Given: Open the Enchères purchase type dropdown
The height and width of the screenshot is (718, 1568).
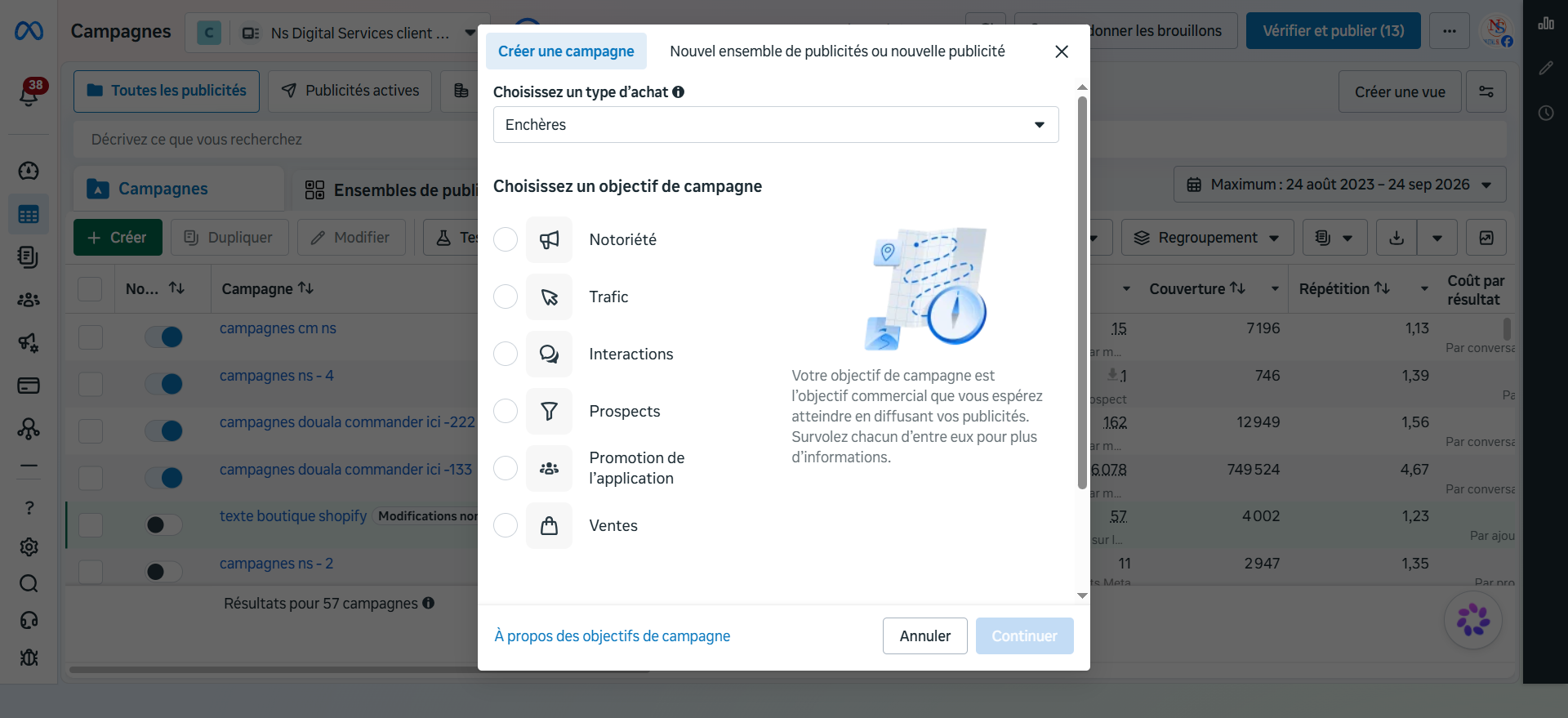Looking at the screenshot, I should pyautogui.click(x=776, y=125).
